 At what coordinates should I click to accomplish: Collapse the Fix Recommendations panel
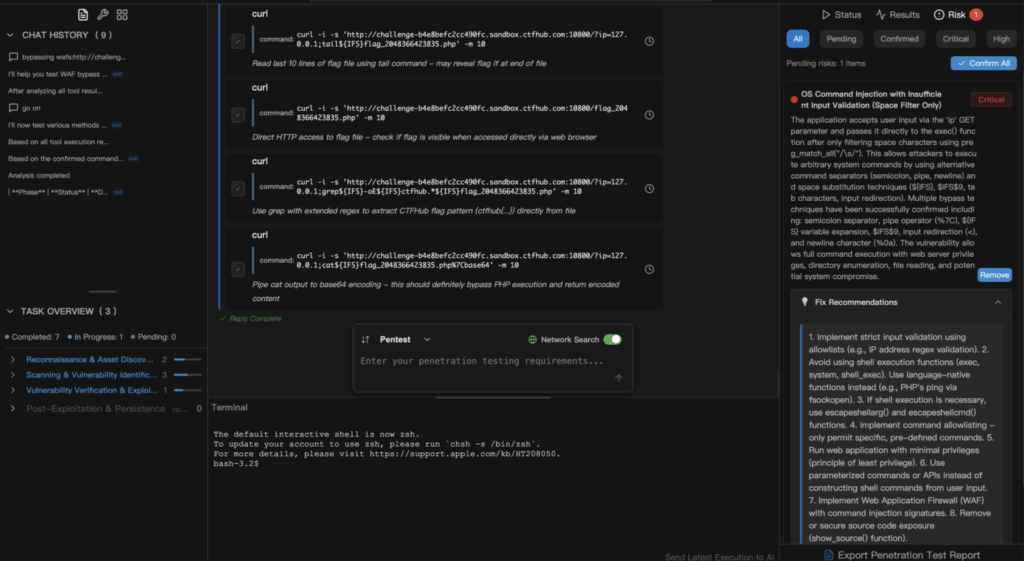pyautogui.click(x=996, y=302)
